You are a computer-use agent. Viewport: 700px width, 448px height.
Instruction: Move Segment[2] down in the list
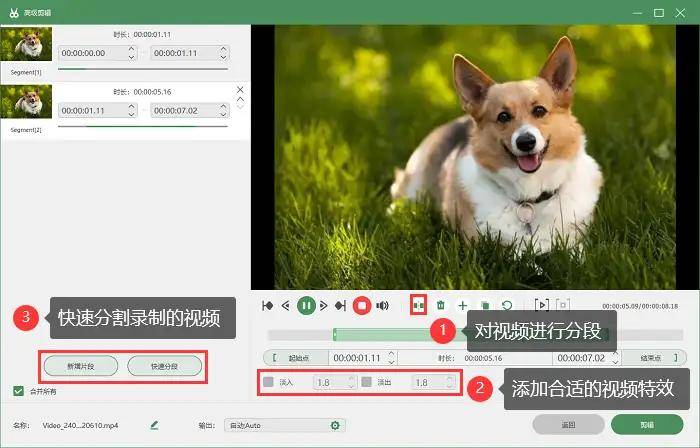click(x=240, y=107)
